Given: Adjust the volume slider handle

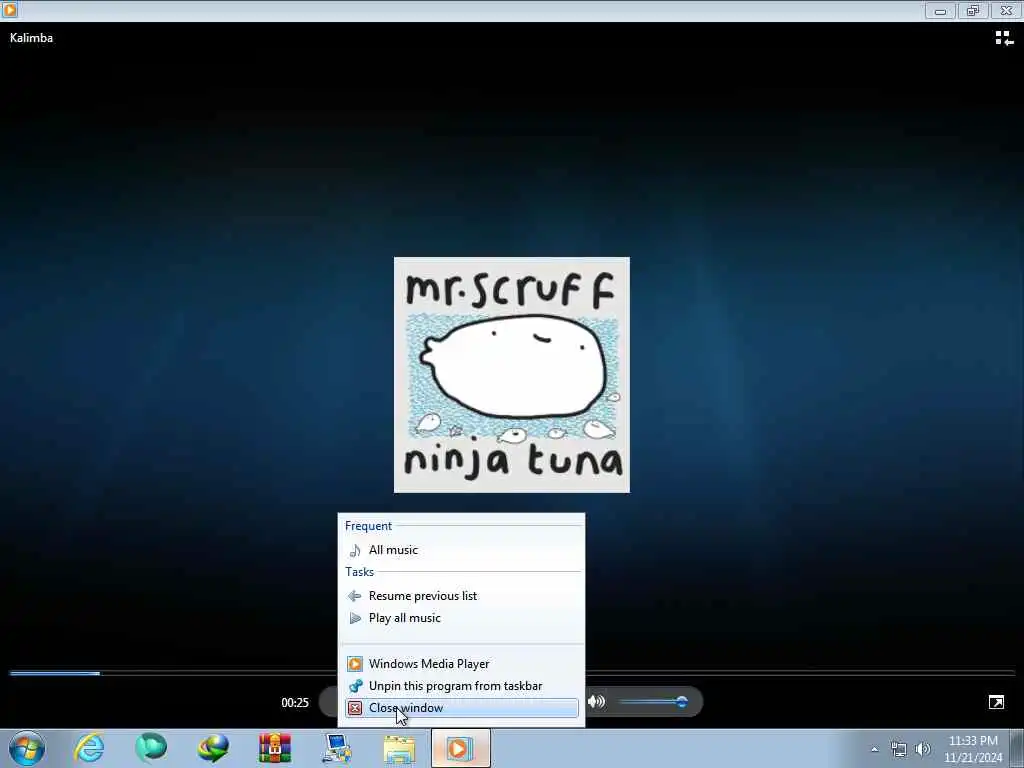Looking at the screenshot, I should (x=682, y=701).
